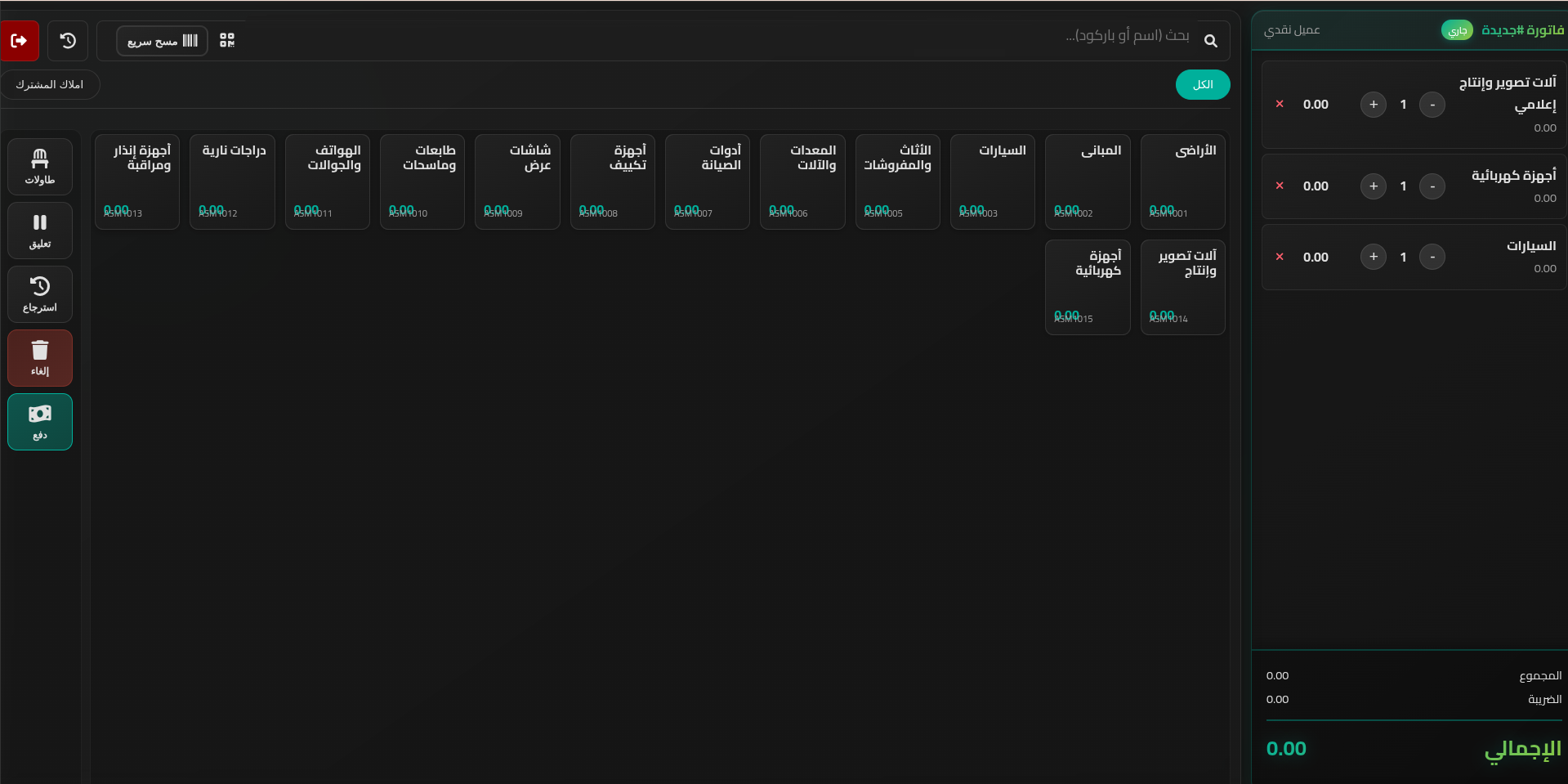Click the QR code grid icon

(227, 41)
